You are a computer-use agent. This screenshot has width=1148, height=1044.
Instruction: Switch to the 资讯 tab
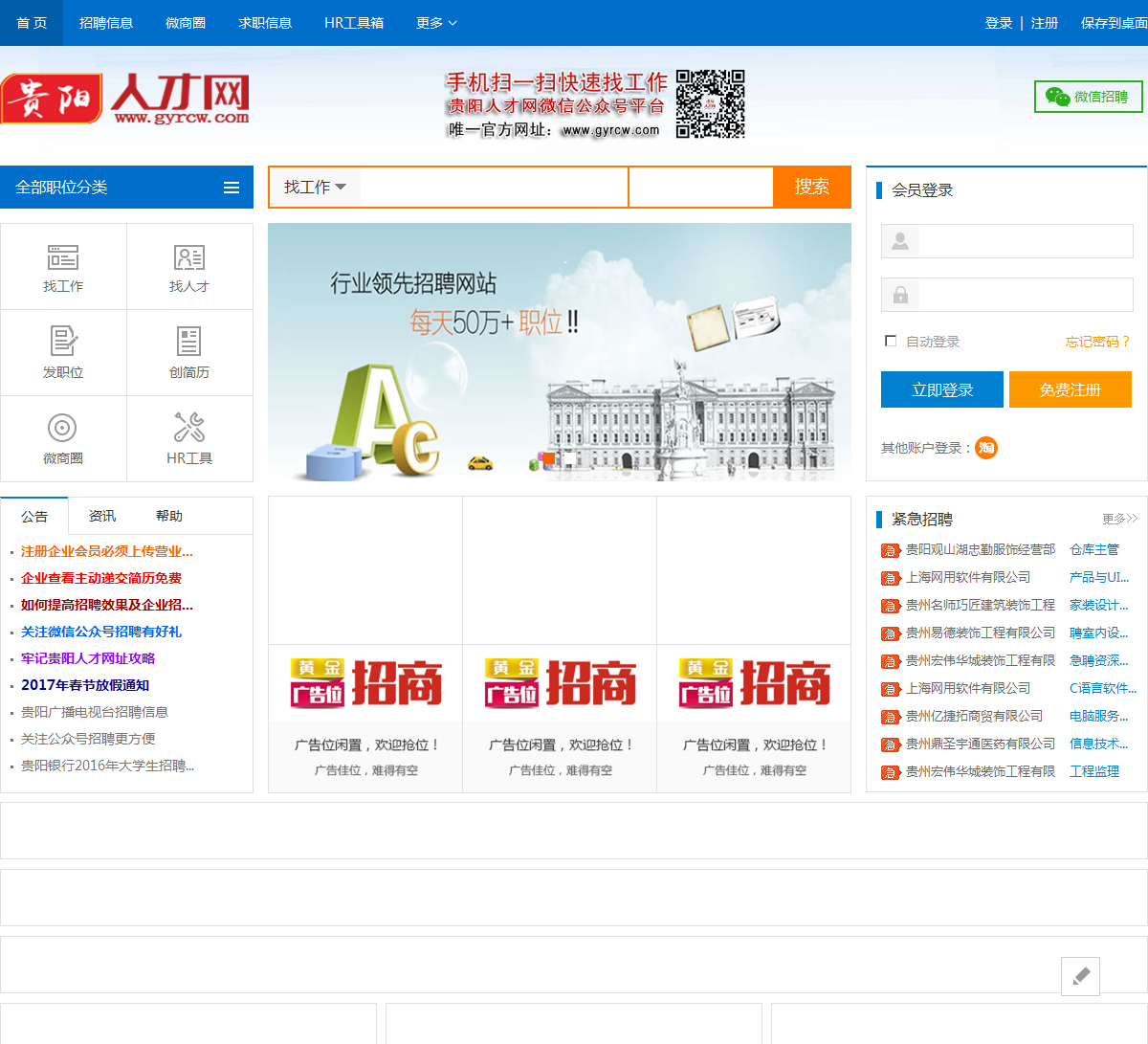tap(102, 516)
